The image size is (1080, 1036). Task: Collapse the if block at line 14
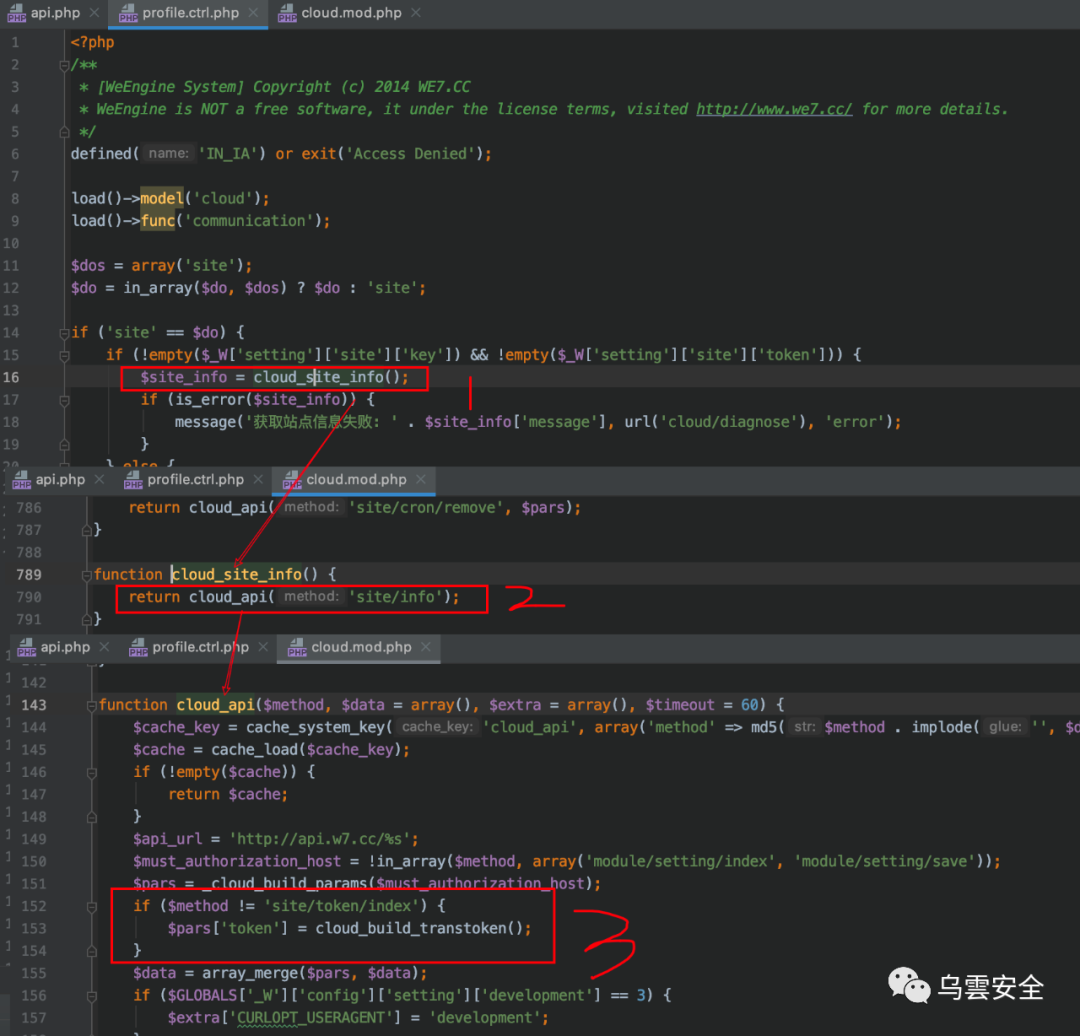coord(64,333)
